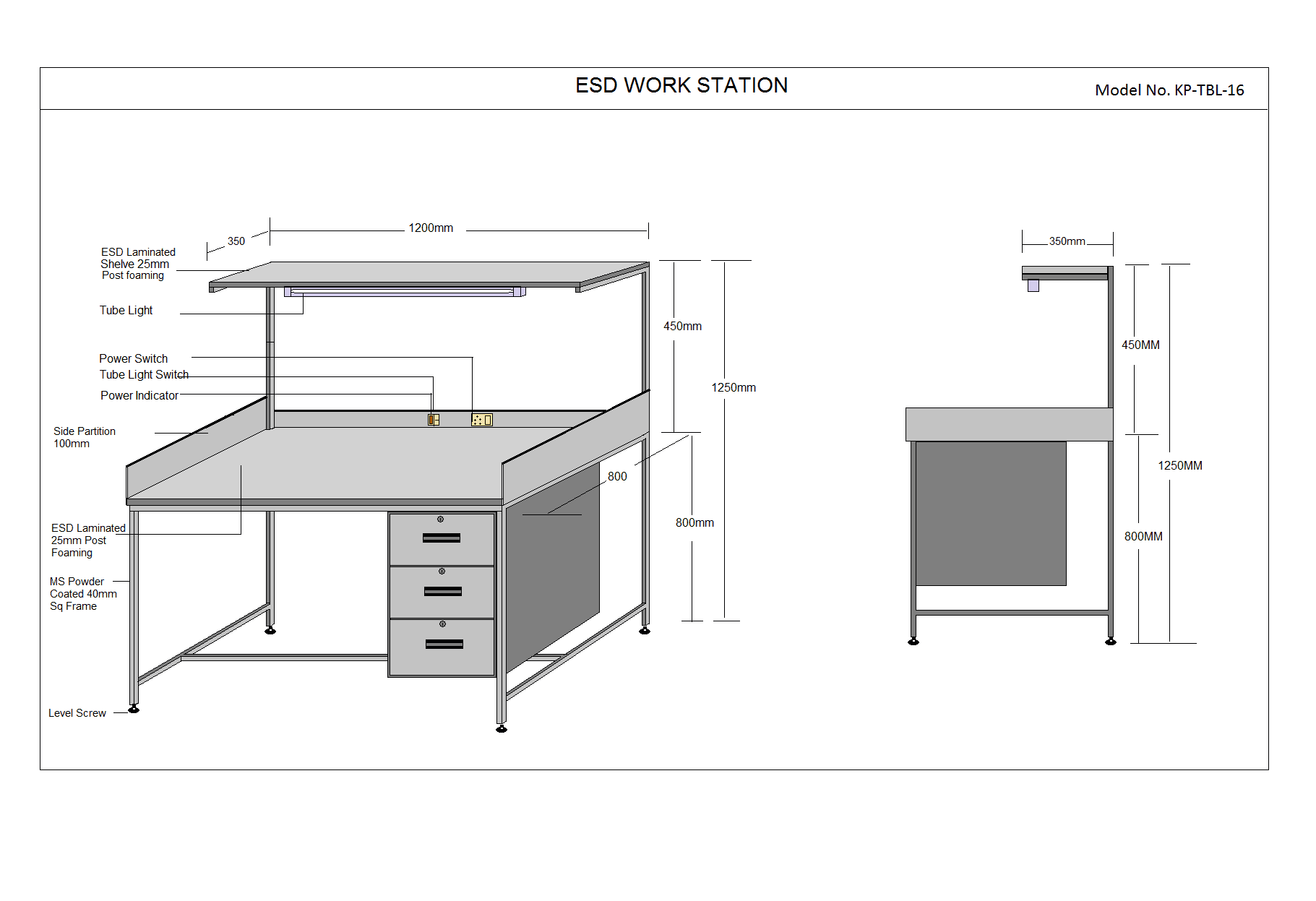Select the "Tube Light" label

[126, 311]
